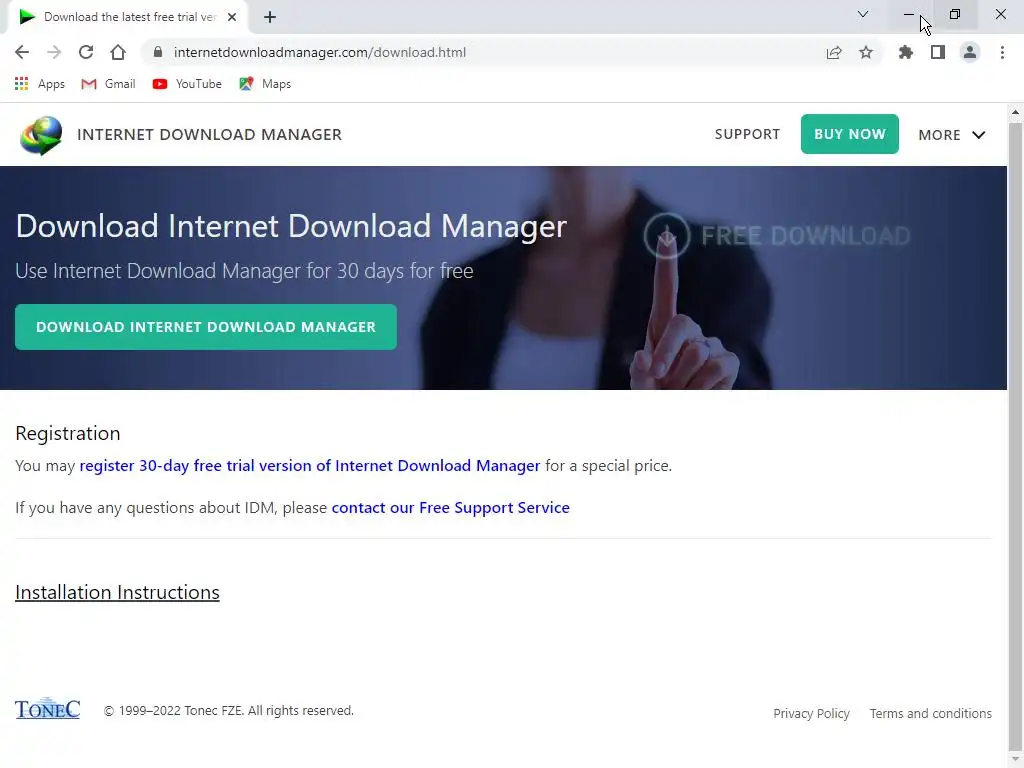1024x768 pixels.
Task: Open Chrome three-dot menu
Action: click(1002, 52)
